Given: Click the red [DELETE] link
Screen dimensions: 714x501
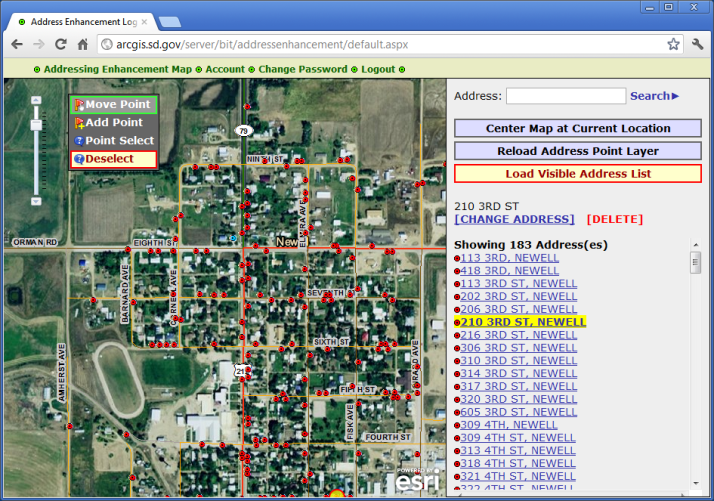Looking at the screenshot, I should pyautogui.click(x=615, y=220).
